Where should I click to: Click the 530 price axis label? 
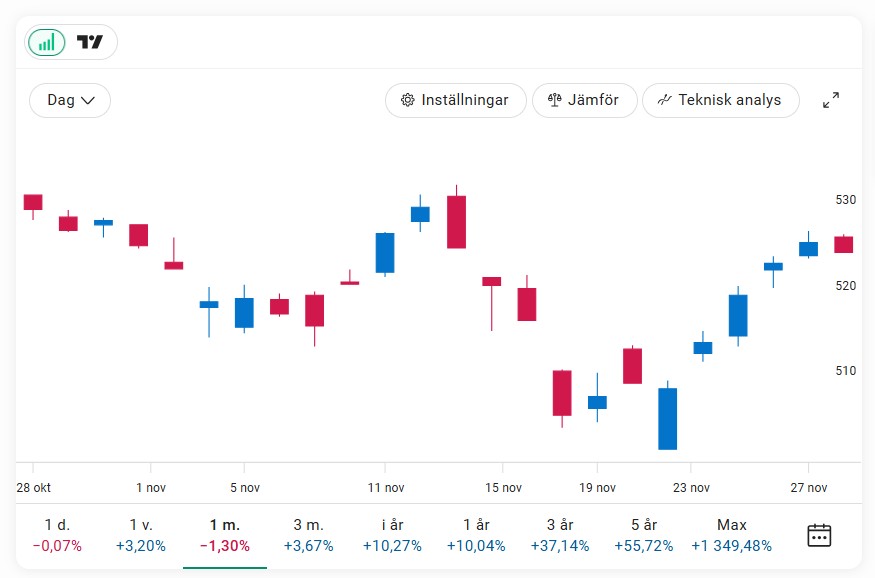click(846, 200)
